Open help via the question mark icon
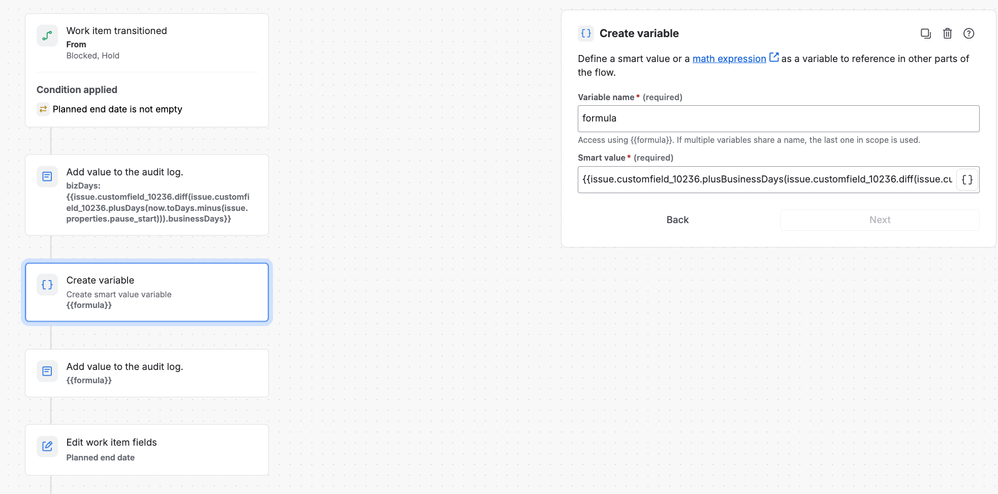Viewport: 998px width, 494px height. pyautogui.click(x=969, y=34)
